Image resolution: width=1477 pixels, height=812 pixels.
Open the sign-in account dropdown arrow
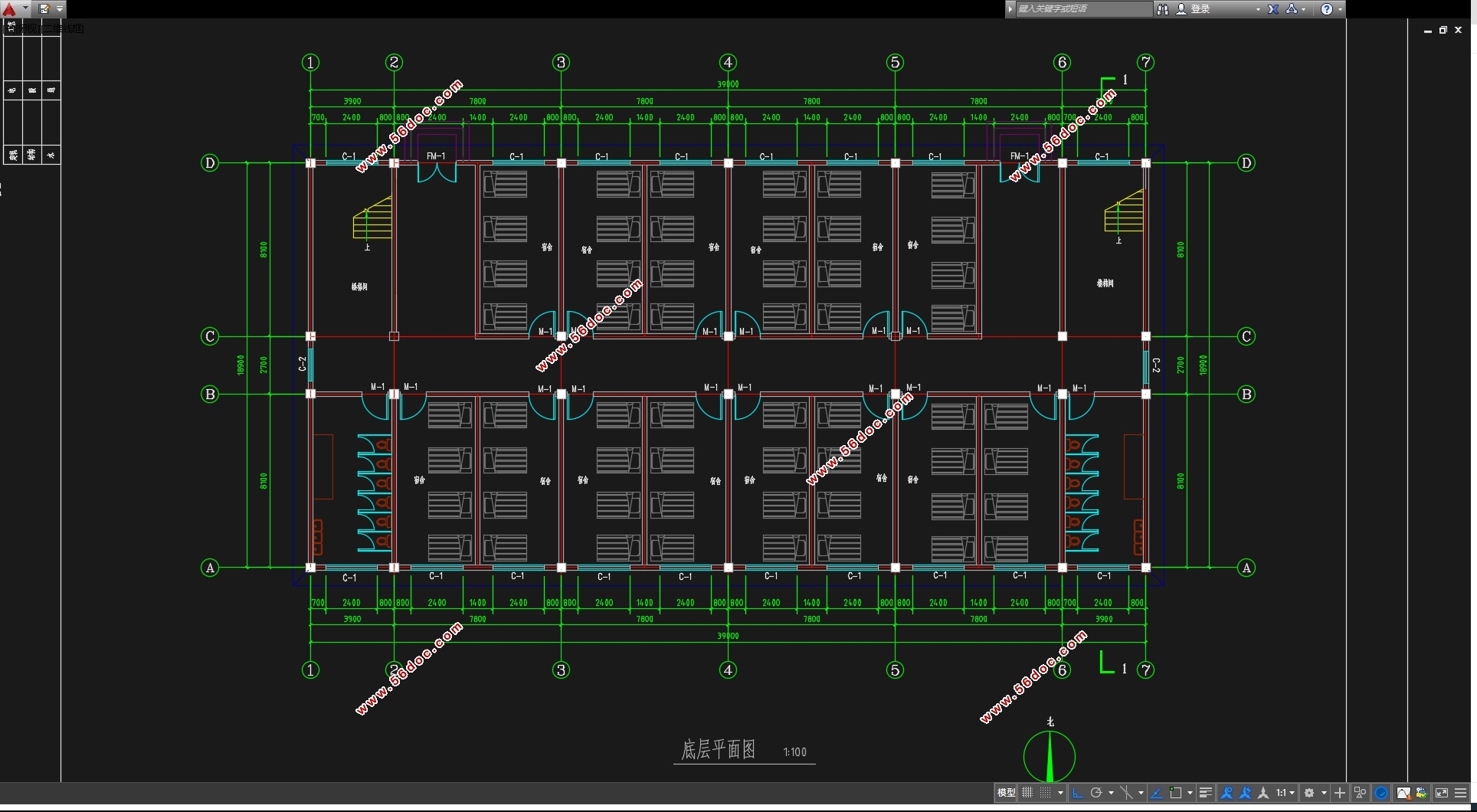[x=1258, y=9]
